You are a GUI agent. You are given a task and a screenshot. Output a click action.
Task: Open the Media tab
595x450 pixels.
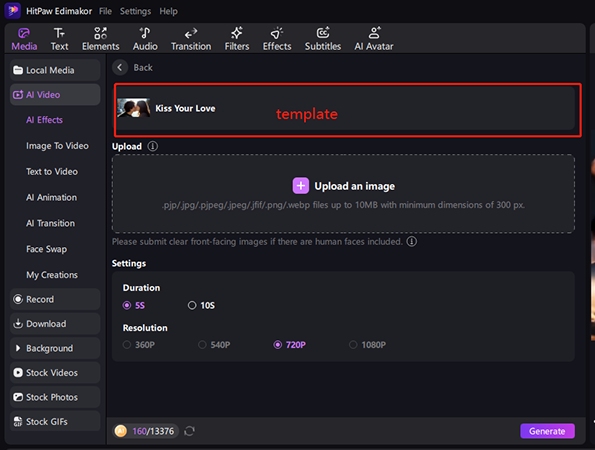pos(24,39)
